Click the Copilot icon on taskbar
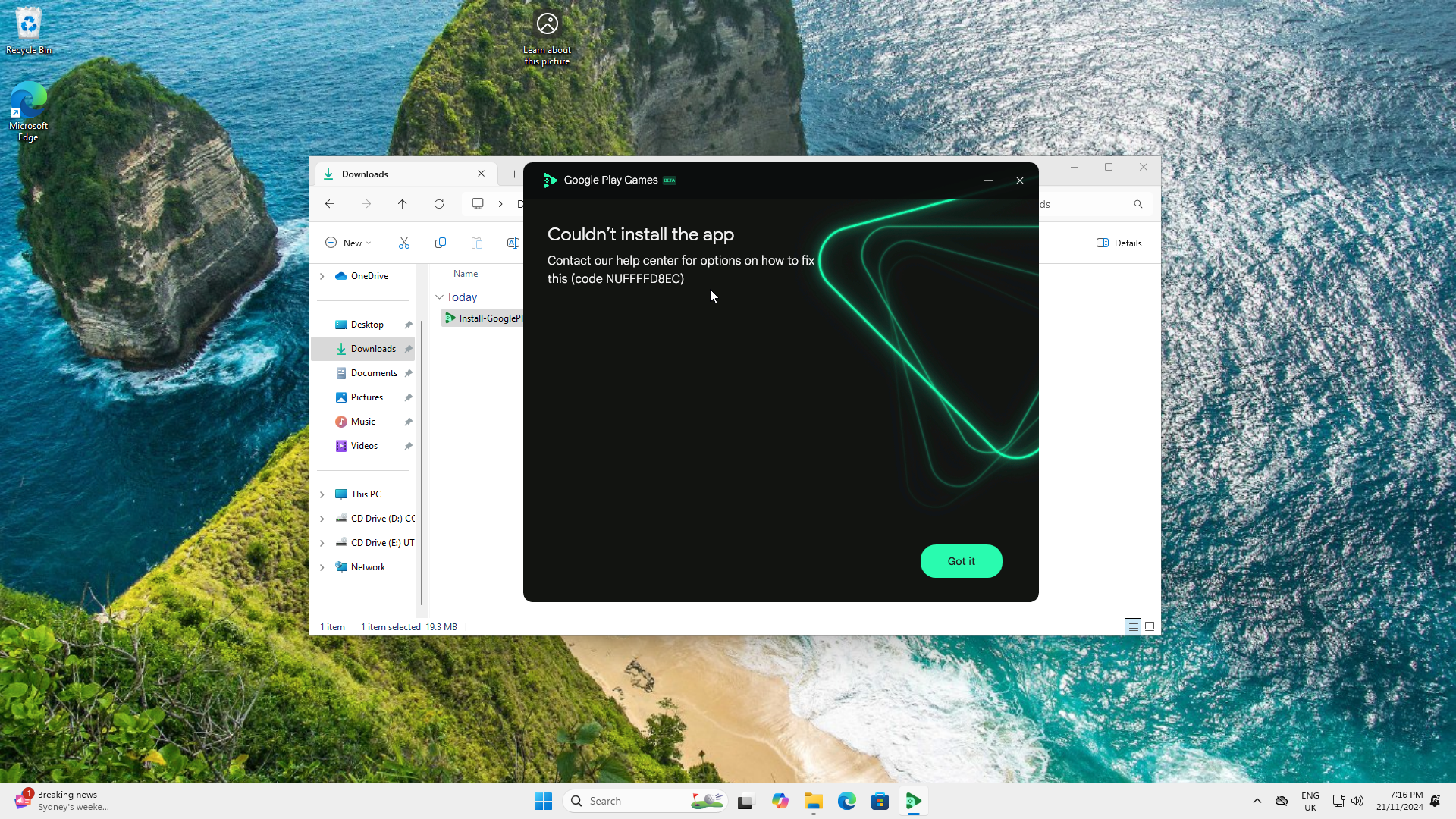Viewport: 1456px width, 819px height. pyautogui.click(x=780, y=801)
